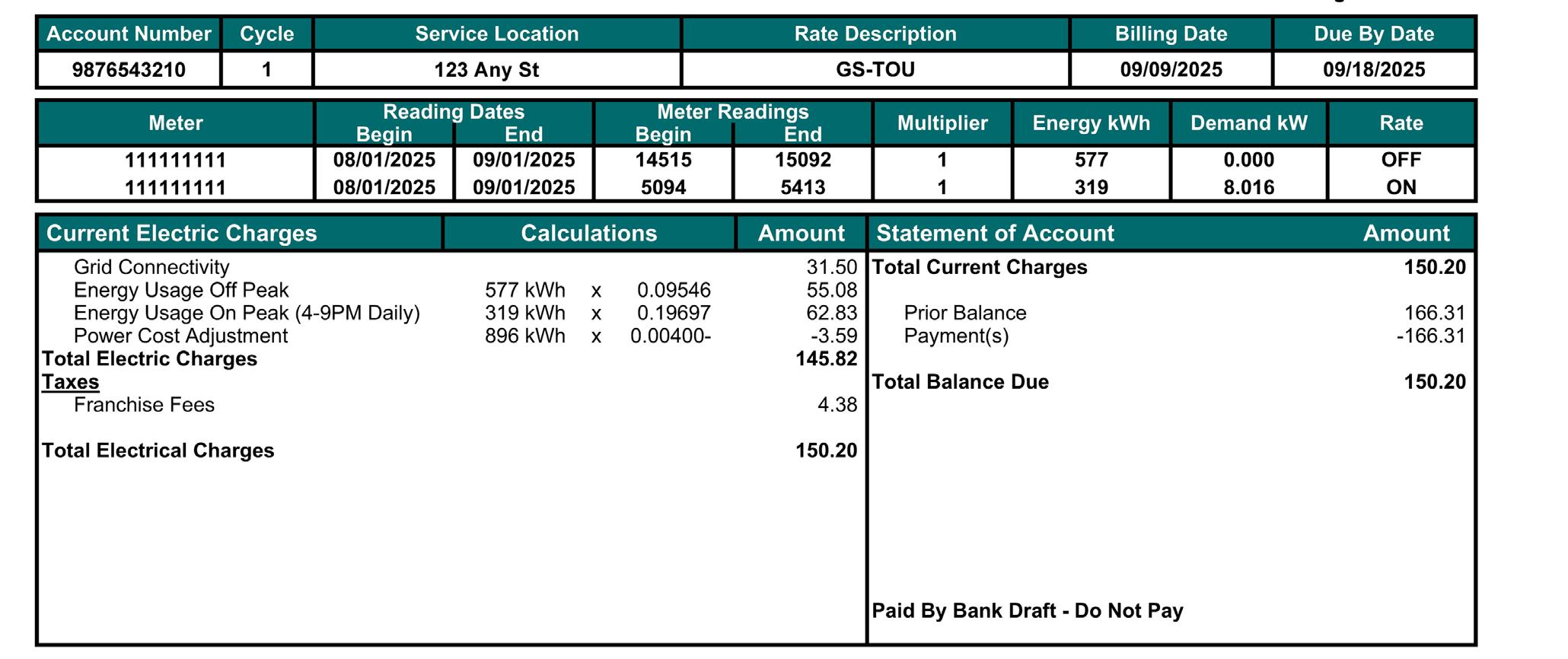This screenshot has height=659, width=1568.
Task: Click demand value 0.000
Action: pyautogui.click(x=1248, y=160)
